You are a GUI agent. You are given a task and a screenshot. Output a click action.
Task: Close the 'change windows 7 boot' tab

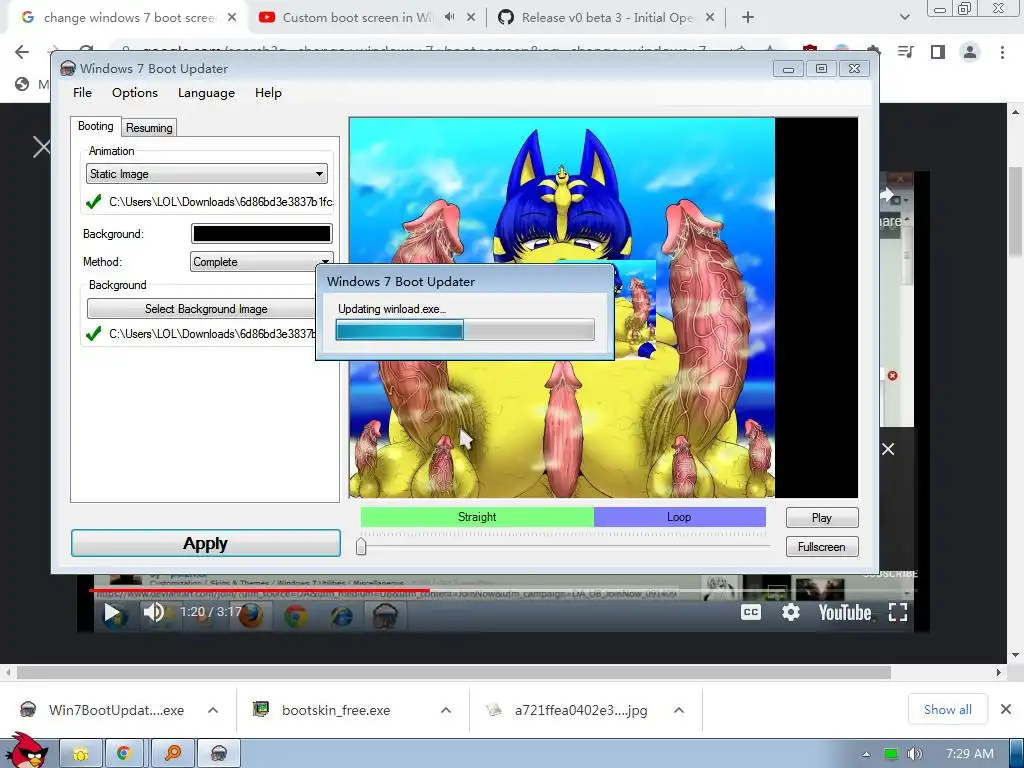(232, 18)
